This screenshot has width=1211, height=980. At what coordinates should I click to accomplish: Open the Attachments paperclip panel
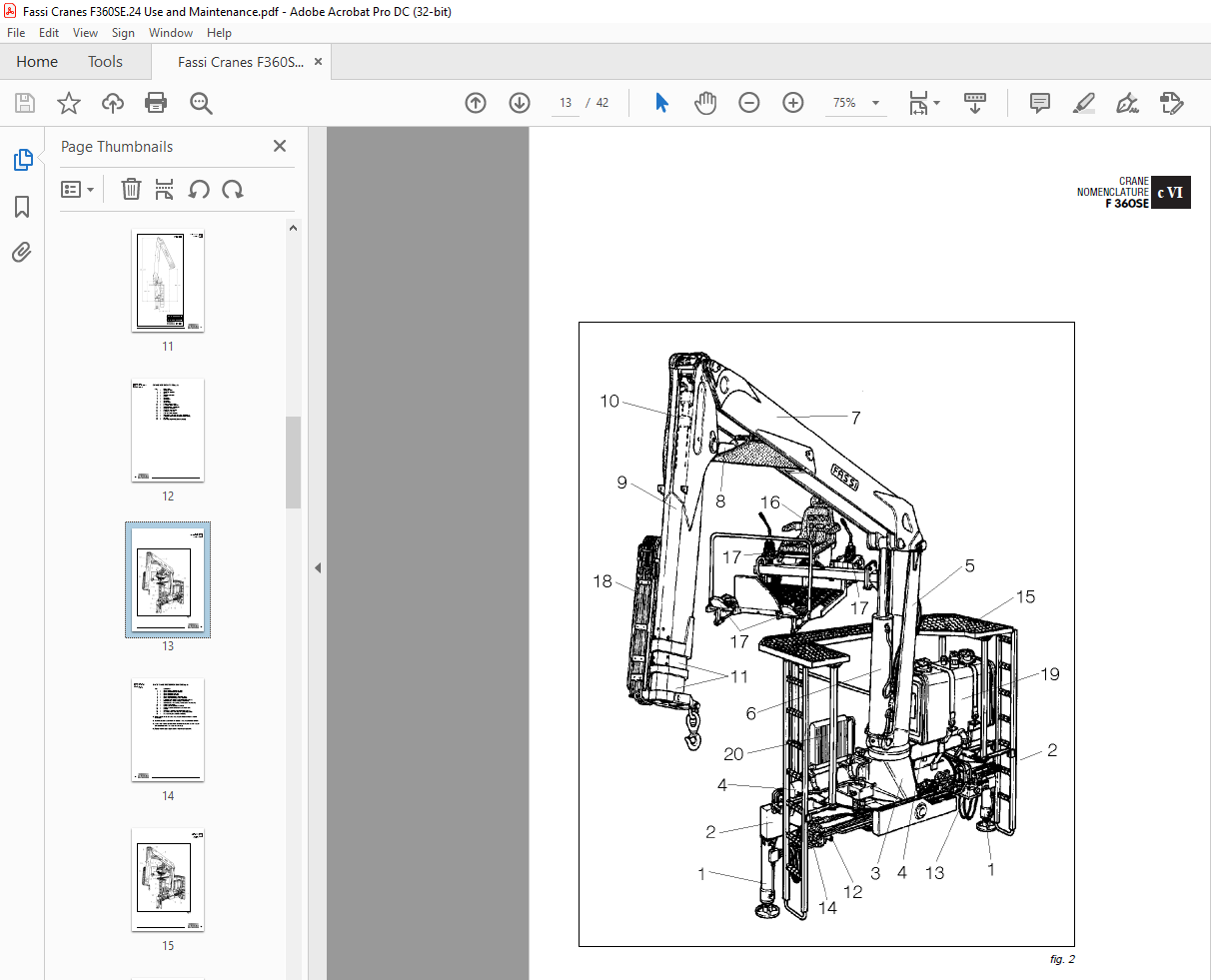point(22,253)
